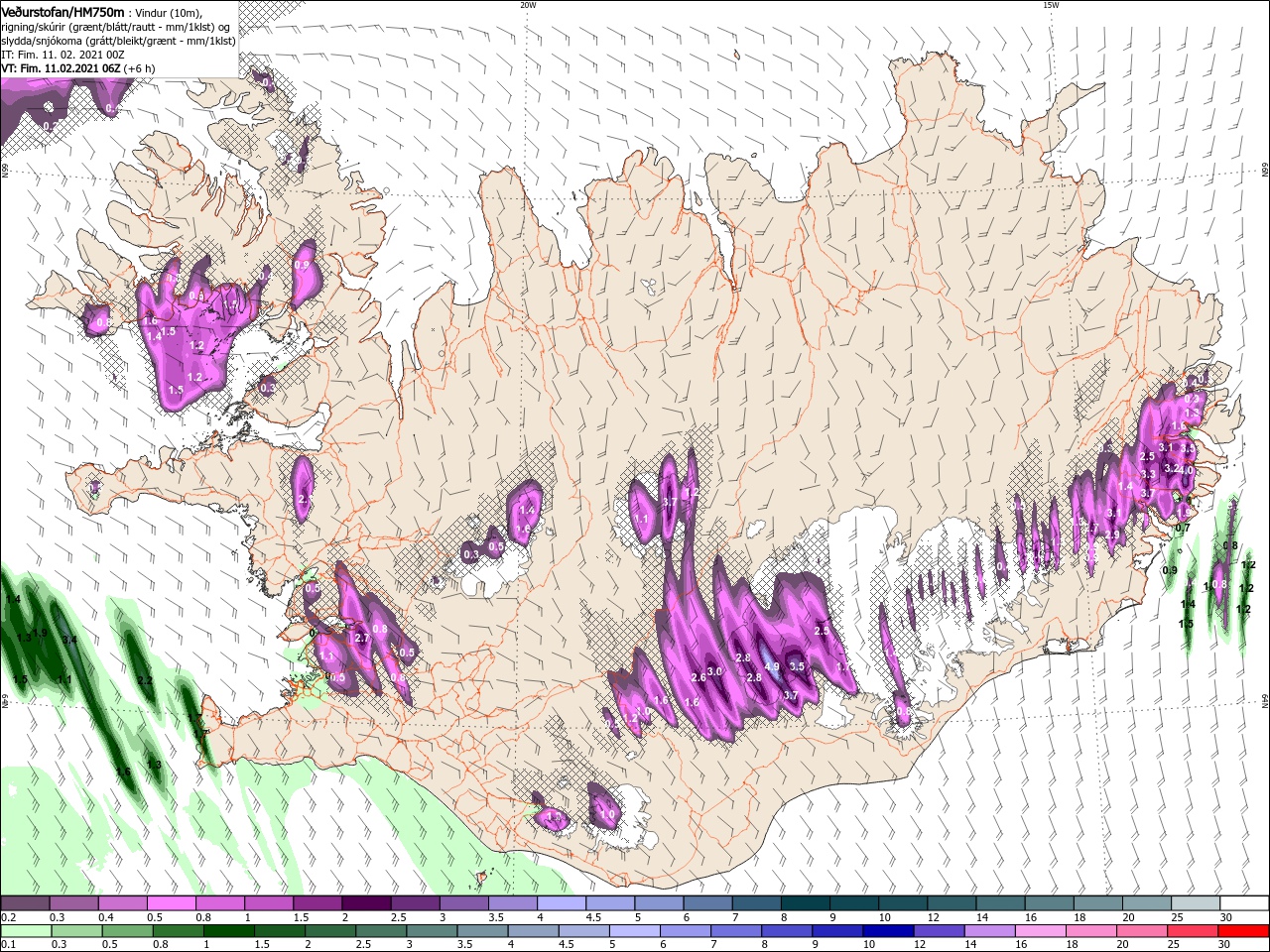
Task: Click the 0.4 label in snow legend
Action: click(x=106, y=917)
